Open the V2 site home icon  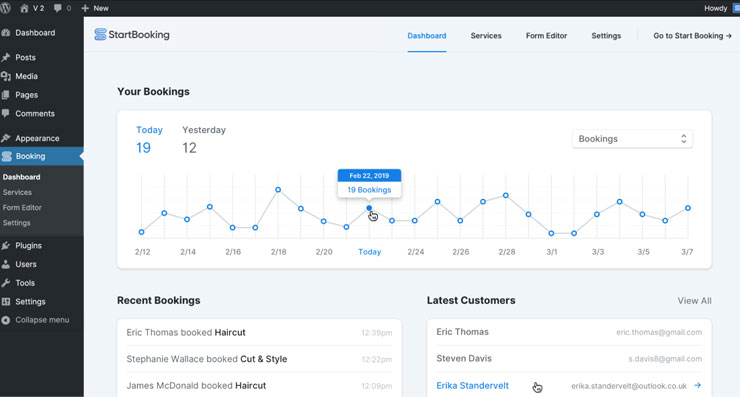point(24,8)
